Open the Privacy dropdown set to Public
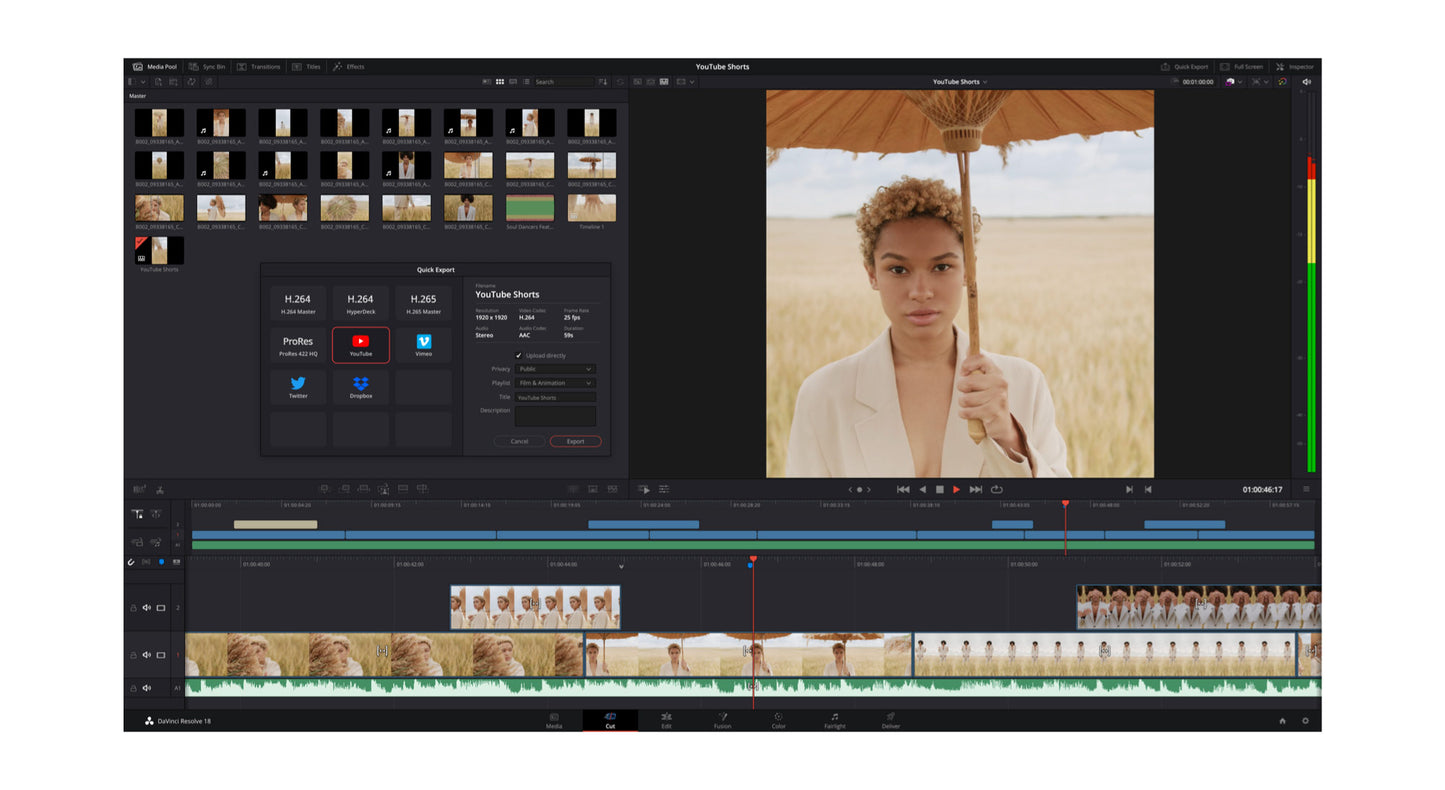Image resolution: width=1445 pixels, height=790 pixels. (555, 369)
